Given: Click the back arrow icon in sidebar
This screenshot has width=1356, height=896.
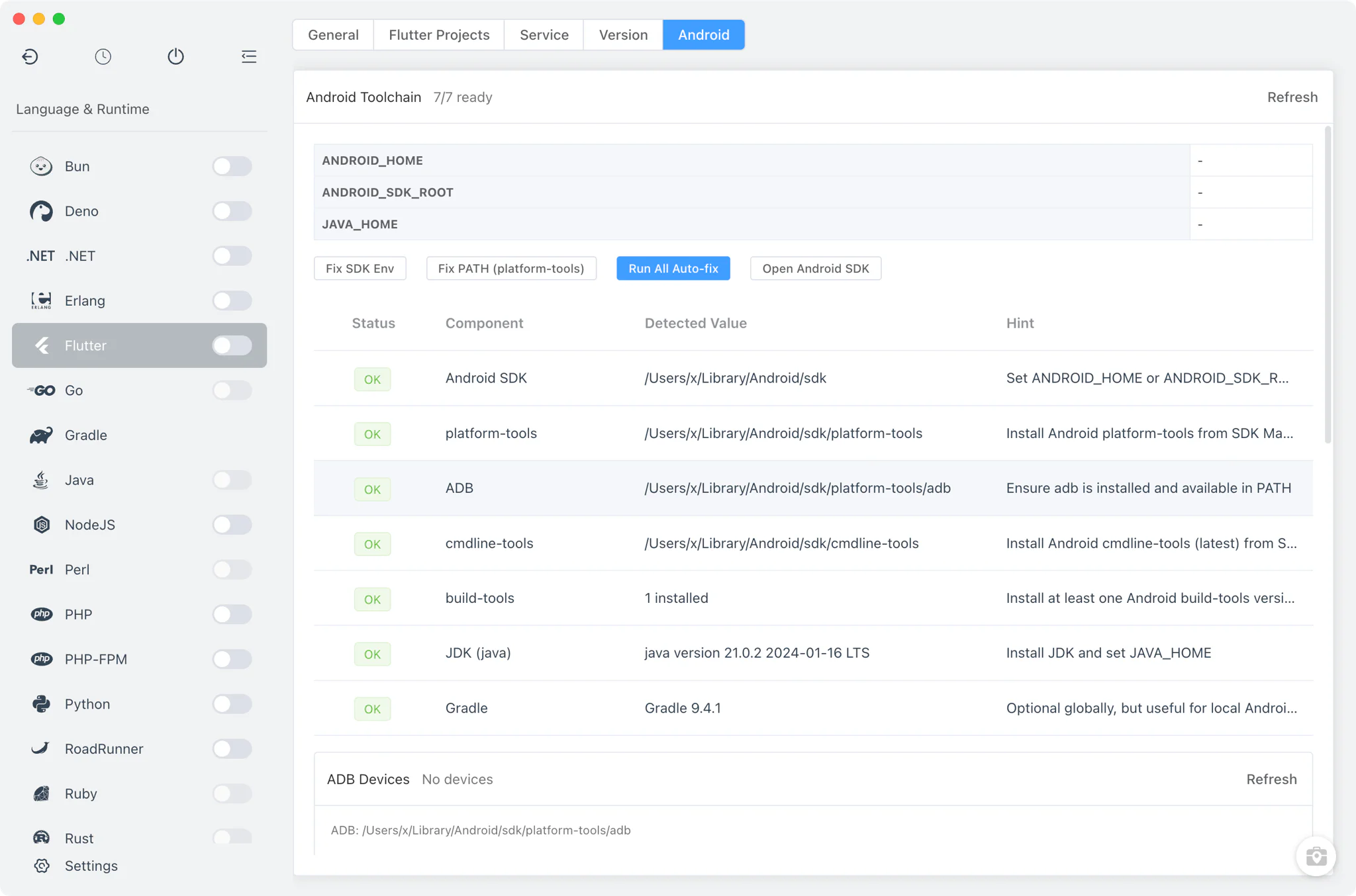Looking at the screenshot, I should (30, 57).
